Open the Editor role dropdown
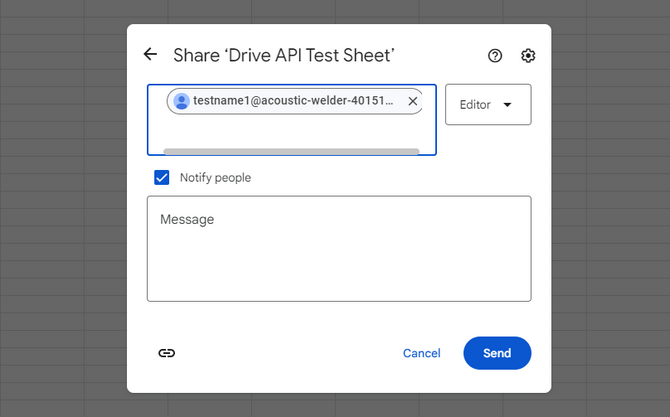This screenshot has height=417, width=670. pyautogui.click(x=488, y=105)
